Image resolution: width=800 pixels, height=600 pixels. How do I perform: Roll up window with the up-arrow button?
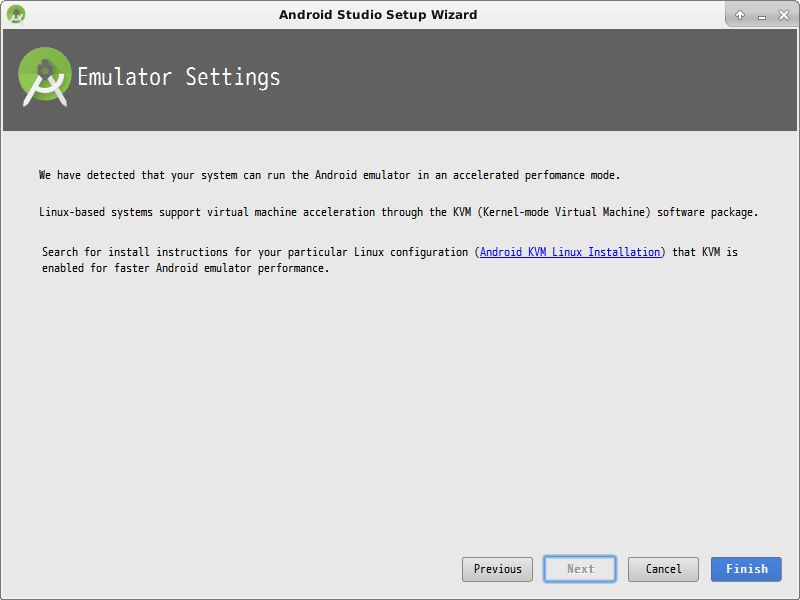740,15
